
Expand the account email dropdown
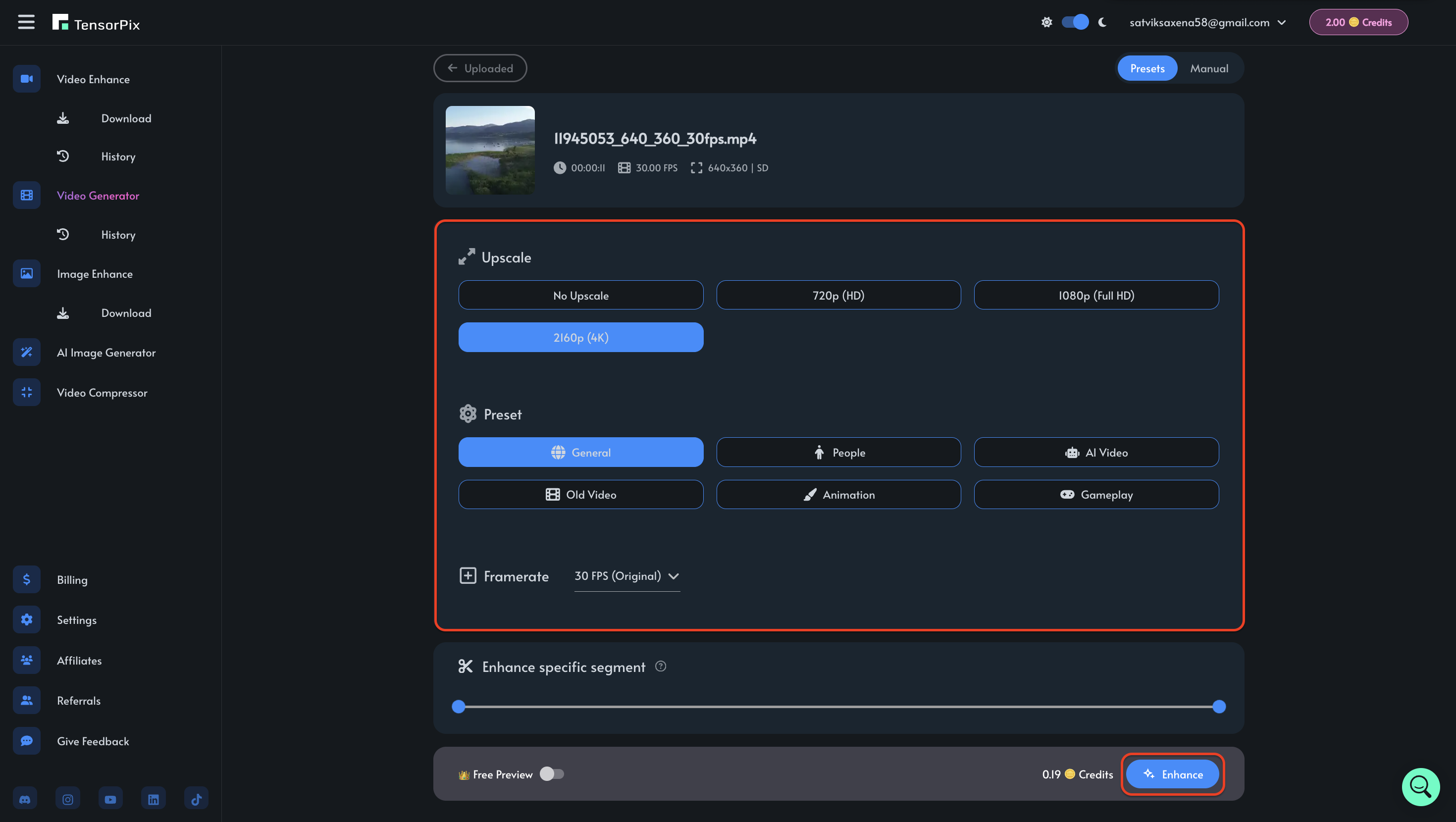[1207, 23]
